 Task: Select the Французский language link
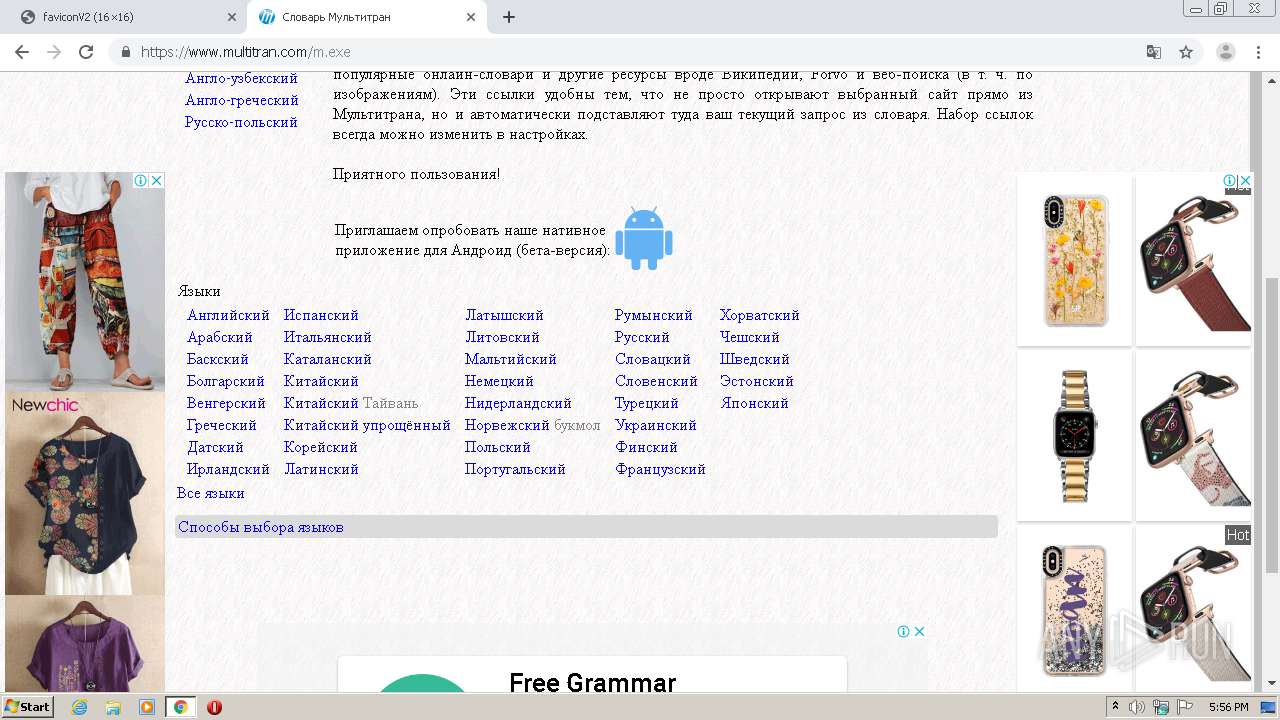coord(660,469)
